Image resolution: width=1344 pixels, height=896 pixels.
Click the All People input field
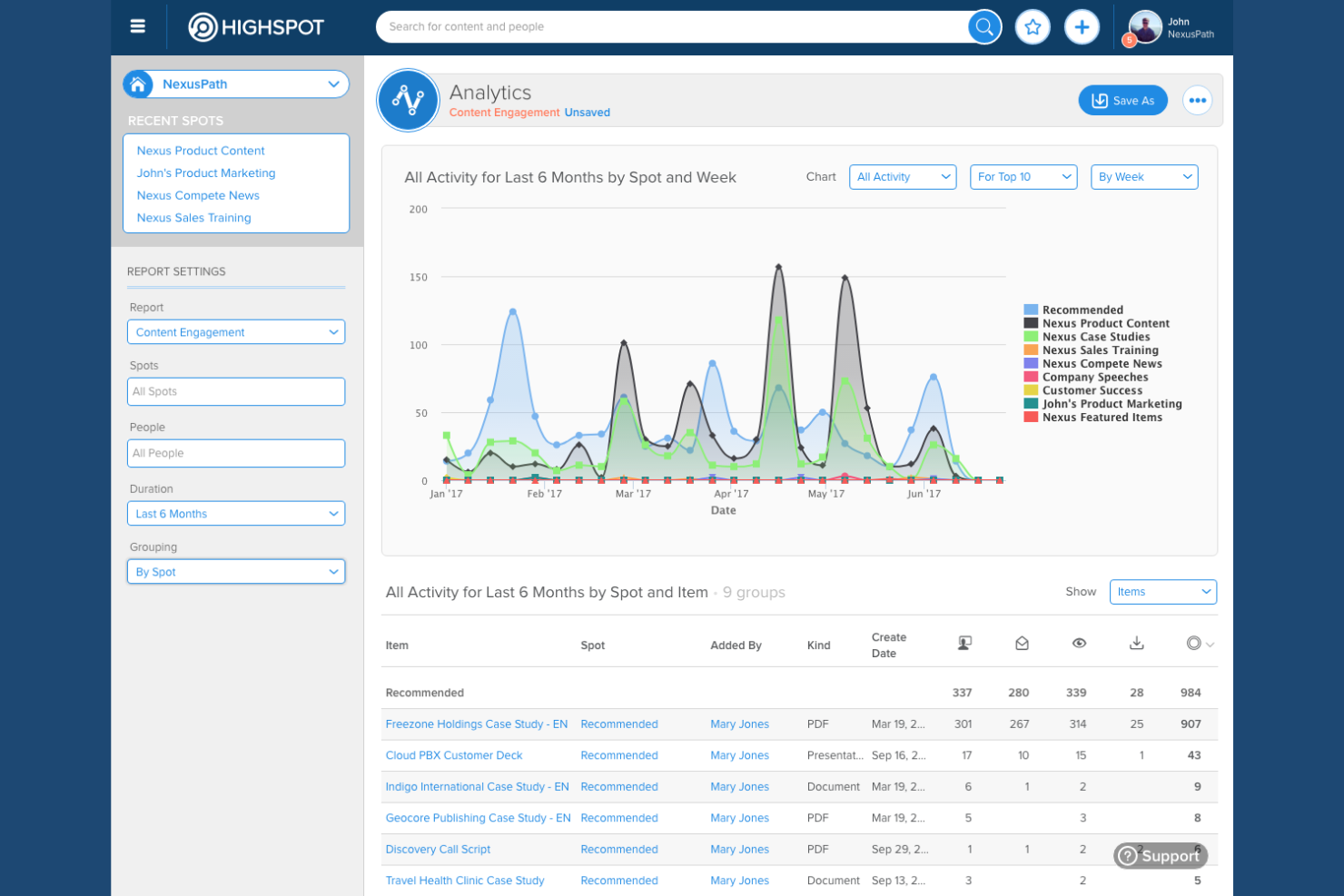click(x=236, y=453)
